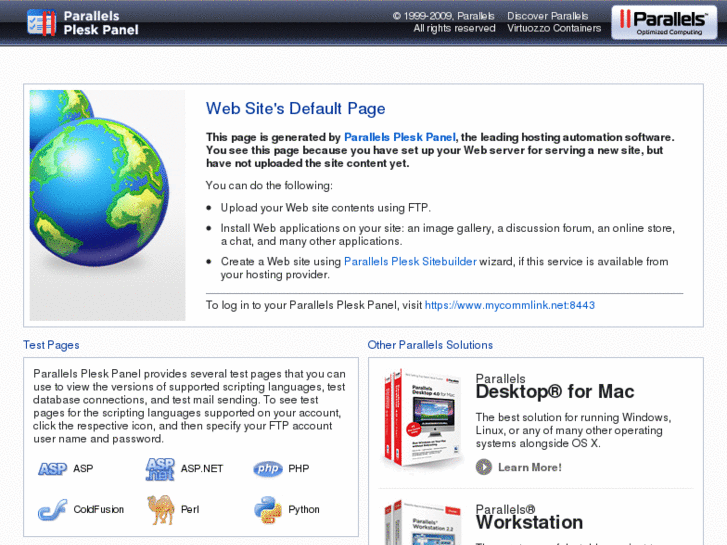Viewport: 727px width, 545px height.
Task: Click the ASP text label
Action: pos(83,469)
